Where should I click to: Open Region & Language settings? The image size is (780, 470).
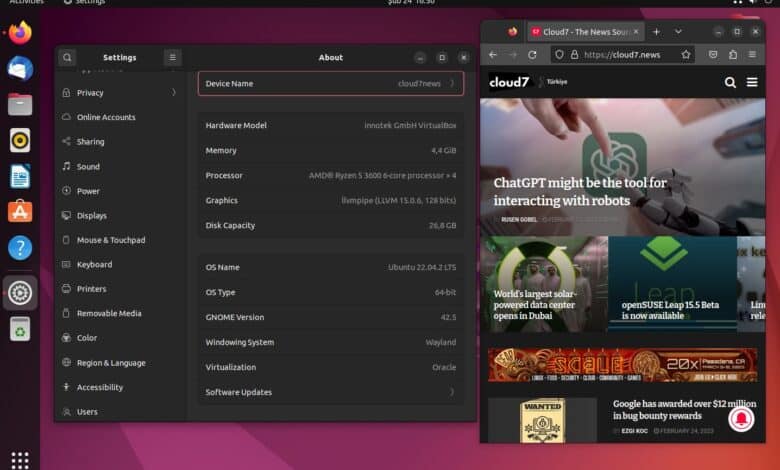pyautogui.click(x=120, y=363)
